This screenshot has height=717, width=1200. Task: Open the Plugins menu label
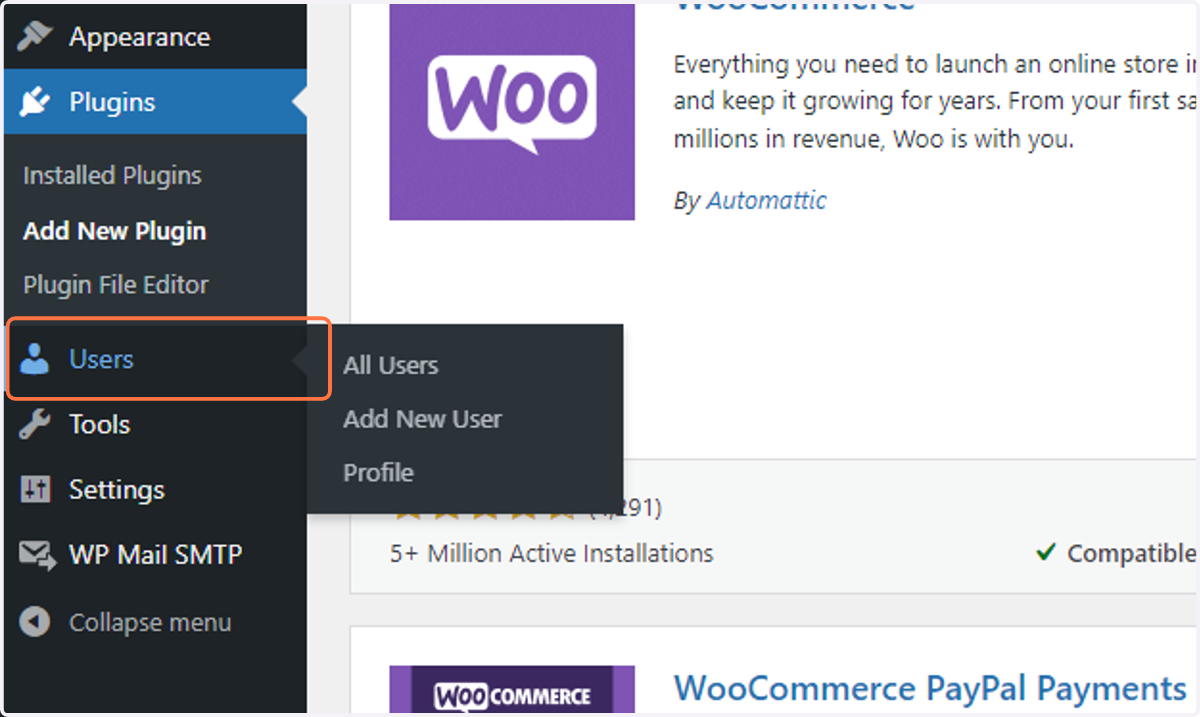(x=112, y=102)
